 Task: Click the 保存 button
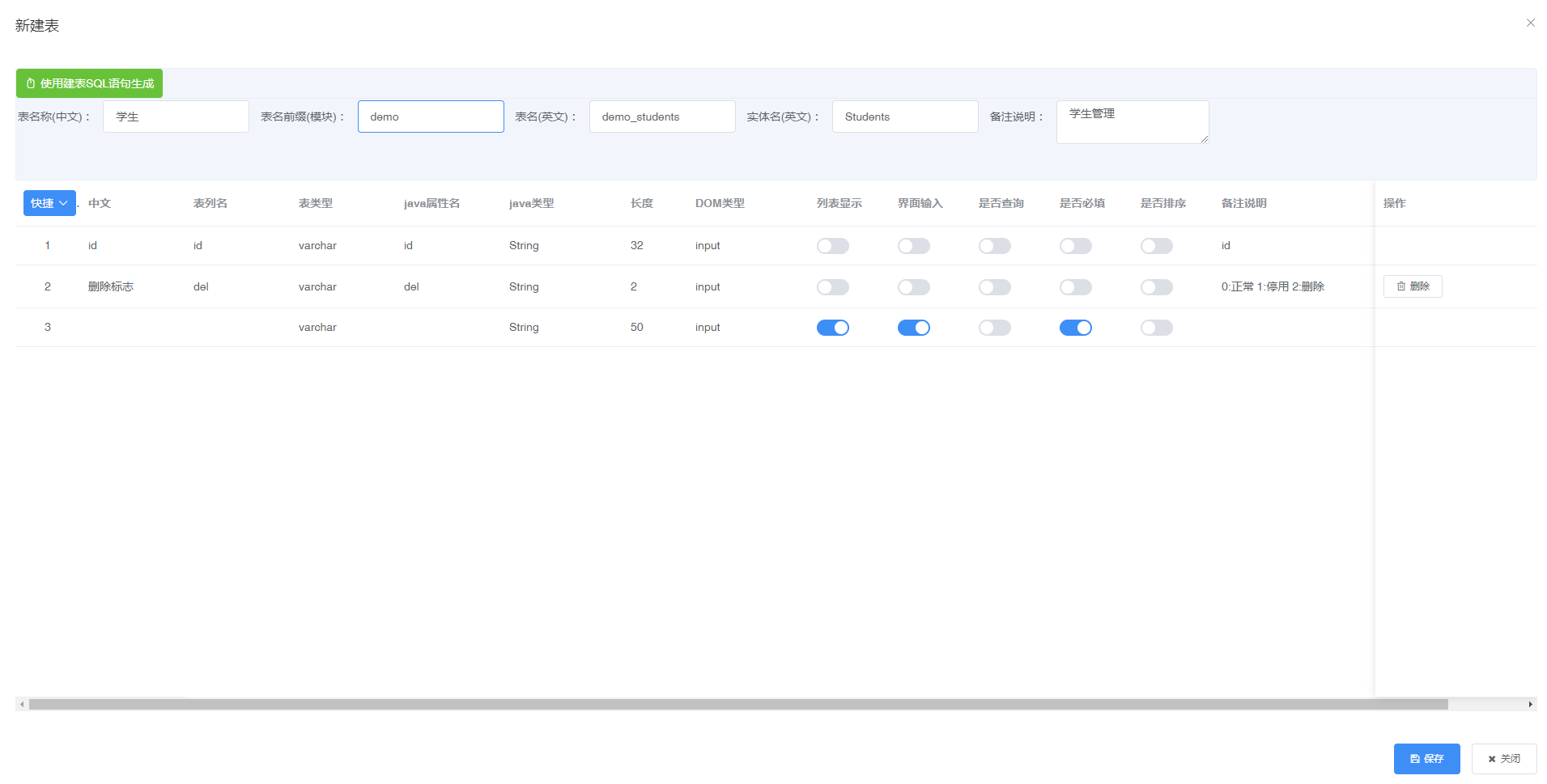click(1427, 759)
